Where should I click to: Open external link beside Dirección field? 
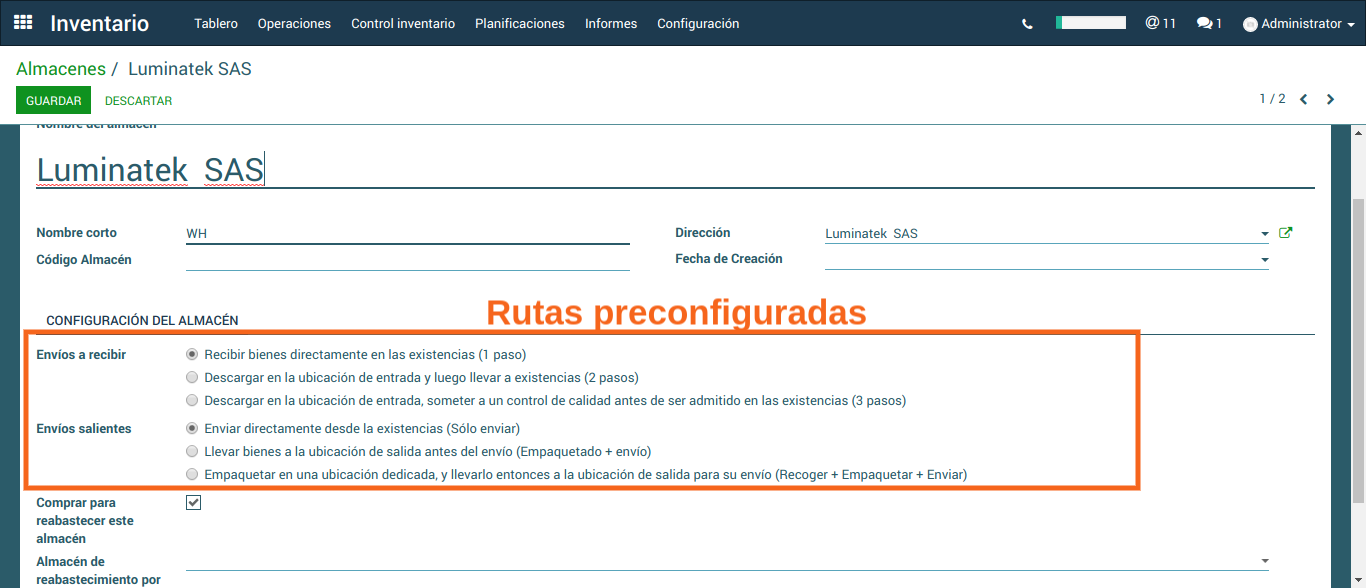(x=1286, y=233)
